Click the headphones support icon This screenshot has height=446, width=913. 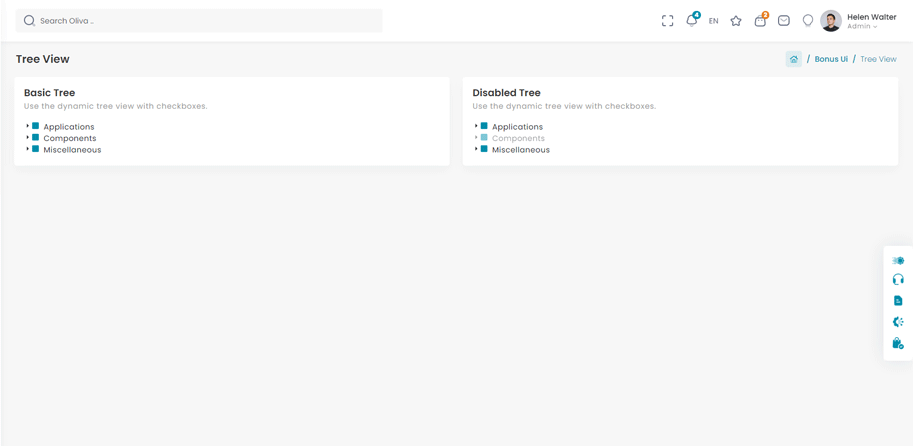point(898,280)
